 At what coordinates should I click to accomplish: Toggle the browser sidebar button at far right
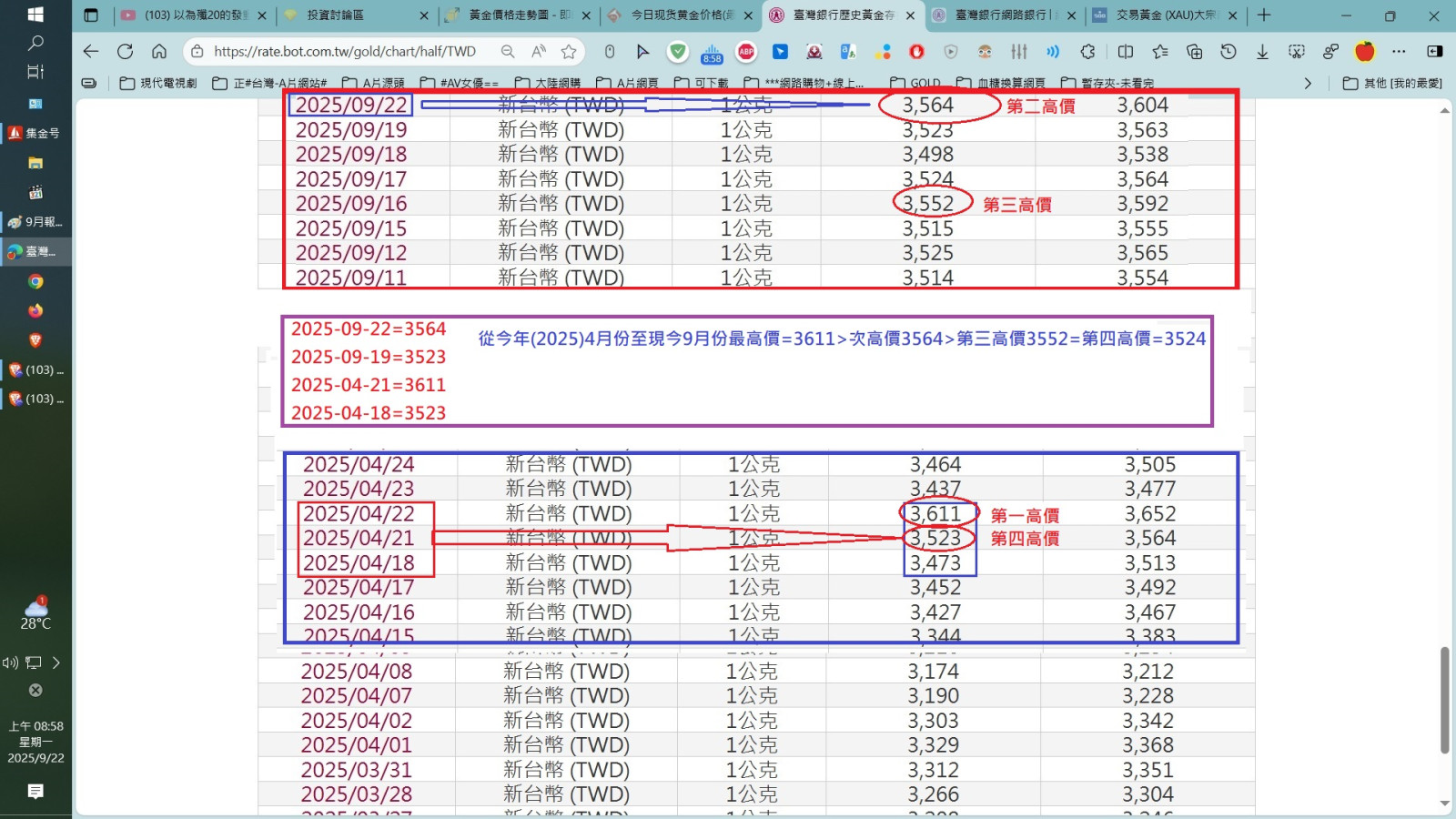point(1434,52)
